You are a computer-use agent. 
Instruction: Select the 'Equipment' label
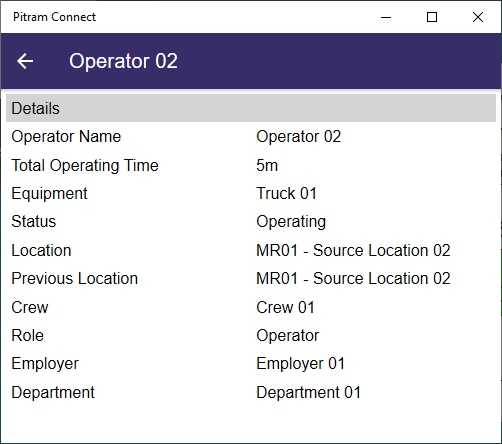click(x=49, y=194)
